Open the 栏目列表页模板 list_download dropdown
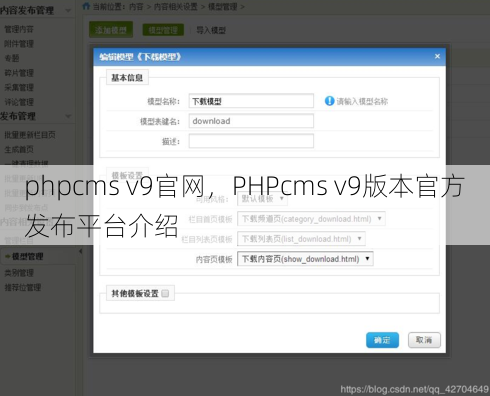 tap(301, 239)
